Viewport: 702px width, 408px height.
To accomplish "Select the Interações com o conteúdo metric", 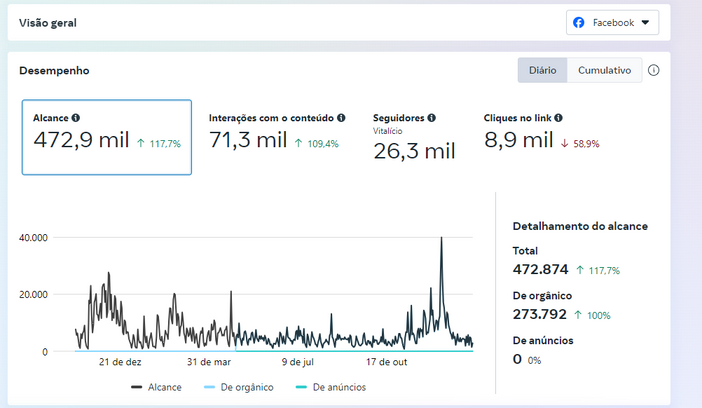I will click(277, 134).
